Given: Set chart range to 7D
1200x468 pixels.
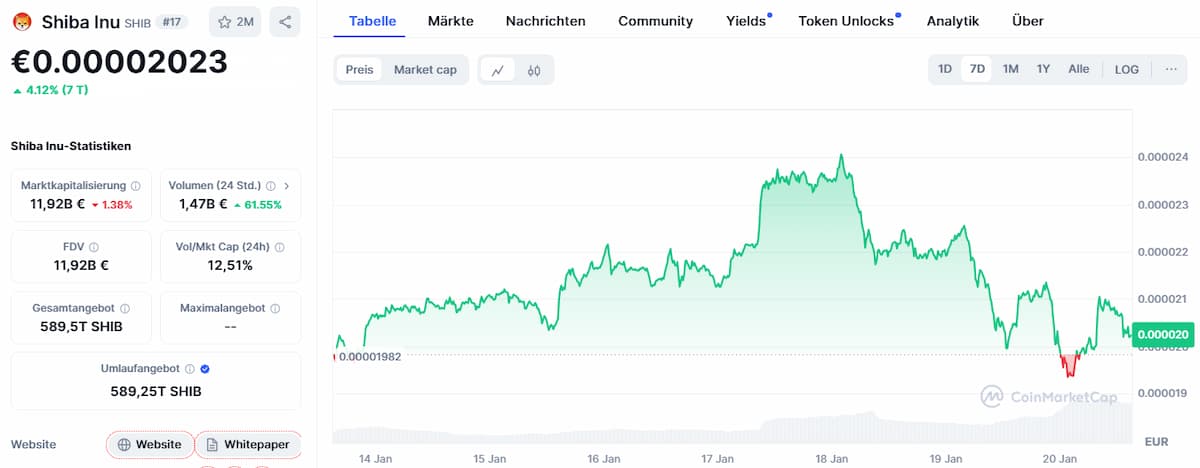Looking at the screenshot, I should [x=977, y=69].
